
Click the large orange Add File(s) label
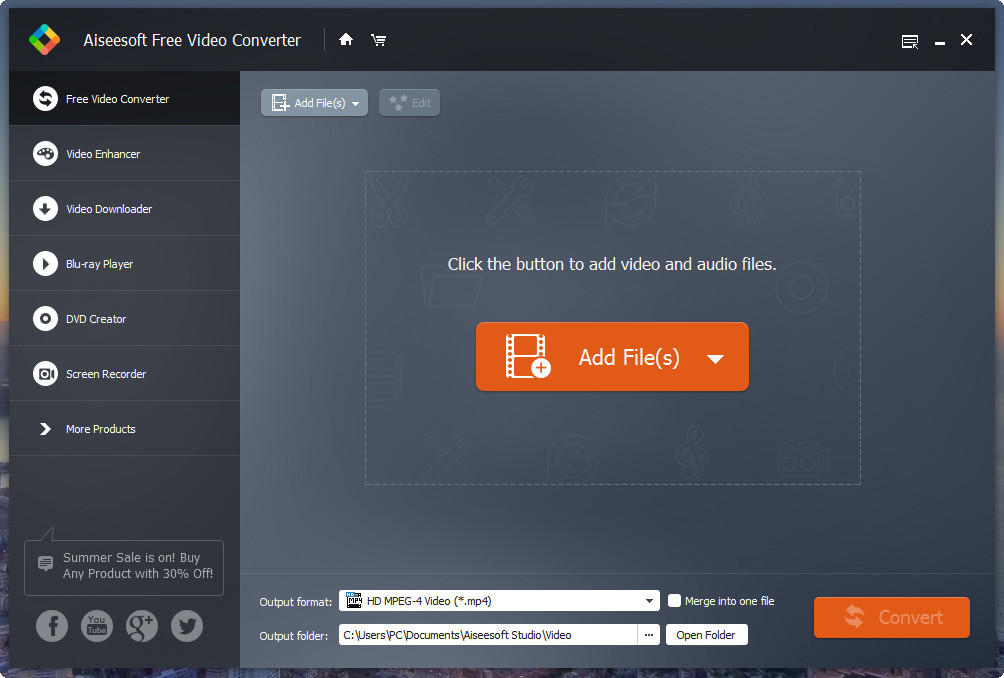(x=629, y=357)
